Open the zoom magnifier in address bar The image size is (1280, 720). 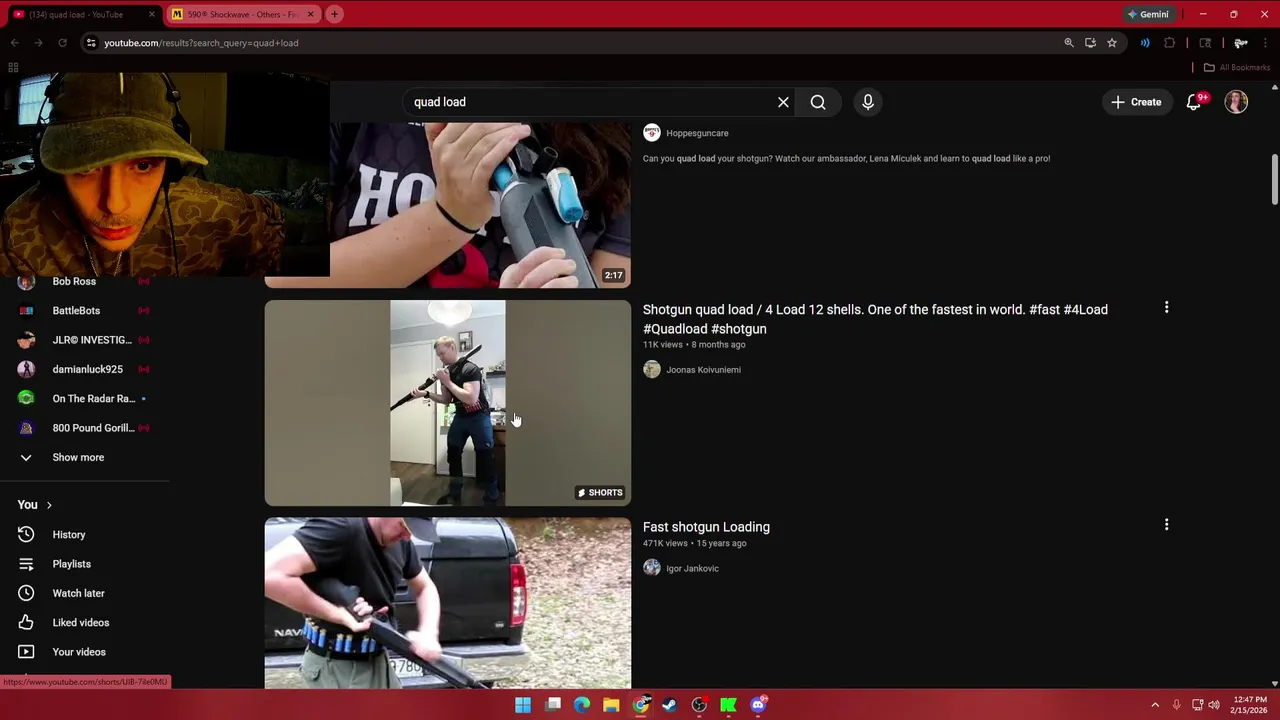coord(1069,43)
